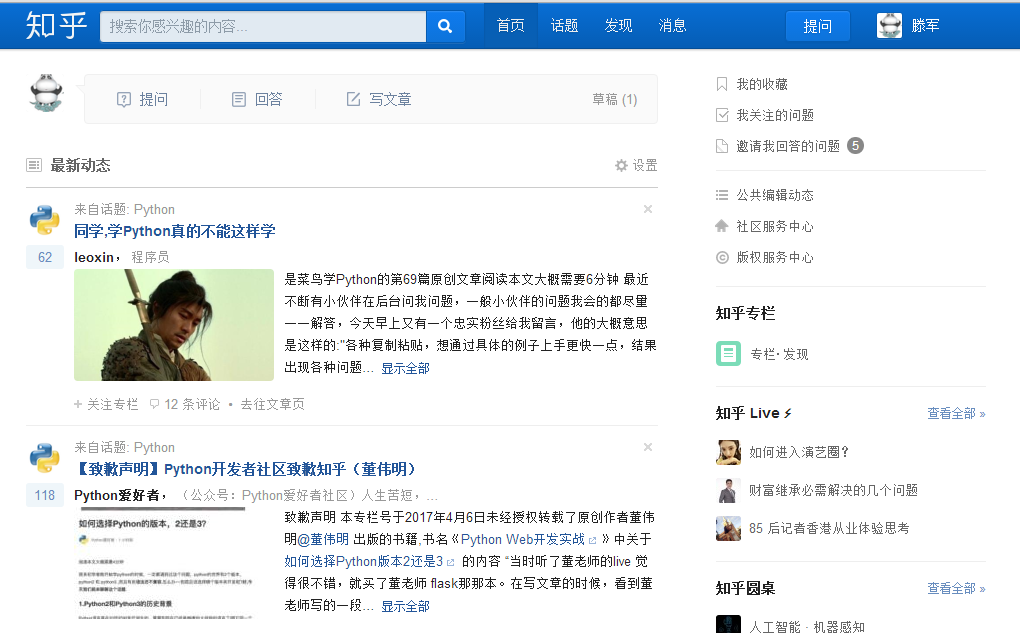Expand second article with 显示全部
This screenshot has height=633, width=1020.
pyautogui.click(x=405, y=606)
